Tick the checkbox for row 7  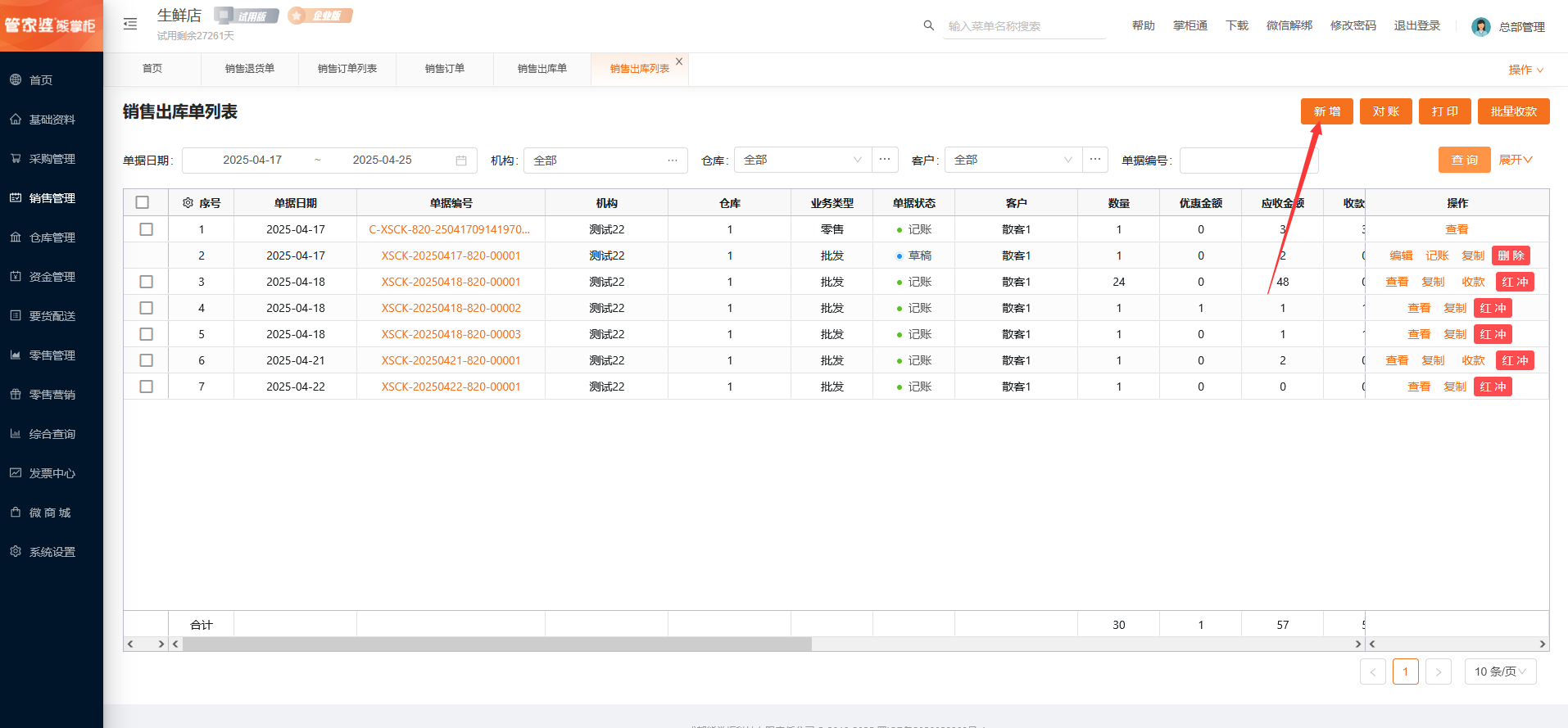point(146,387)
